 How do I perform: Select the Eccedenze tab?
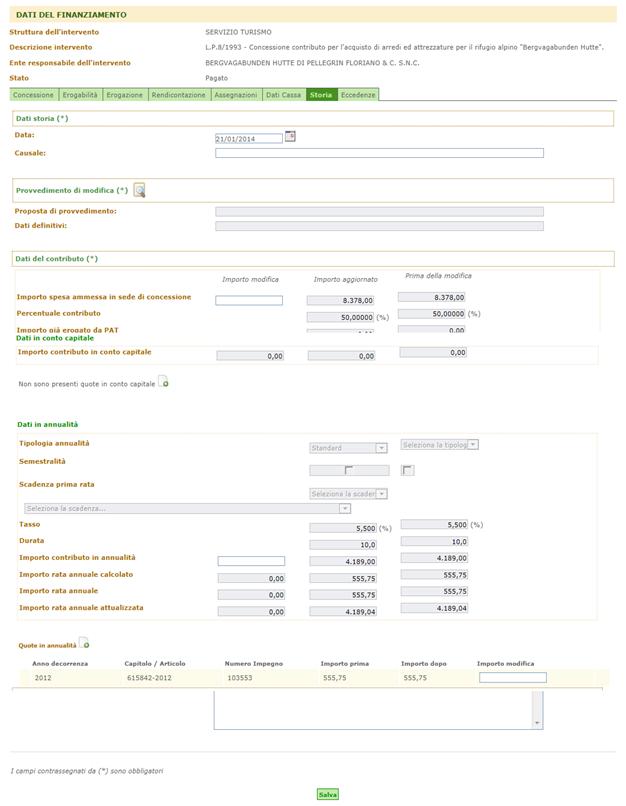pos(358,95)
